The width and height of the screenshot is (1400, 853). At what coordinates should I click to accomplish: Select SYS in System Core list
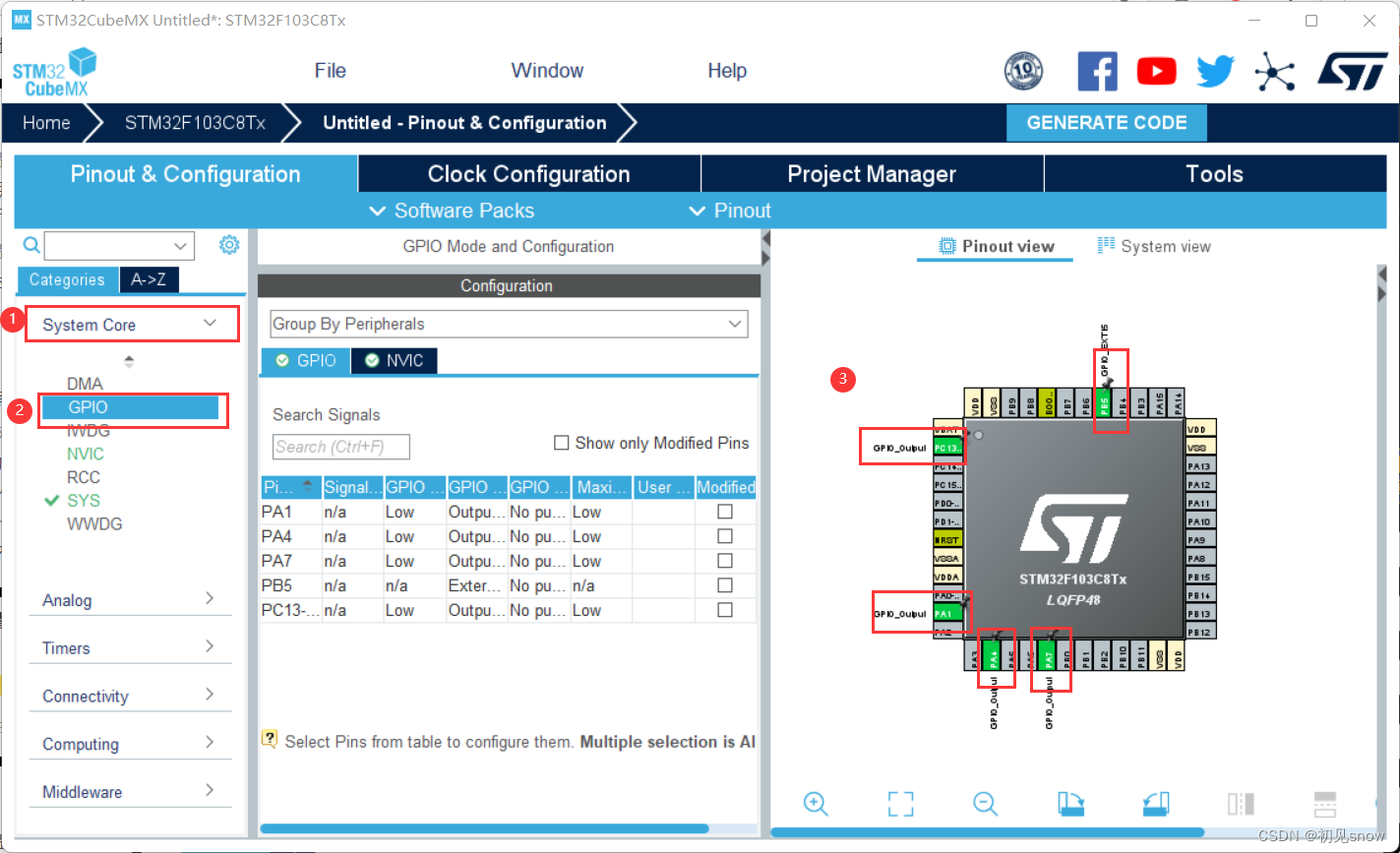tap(84, 500)
